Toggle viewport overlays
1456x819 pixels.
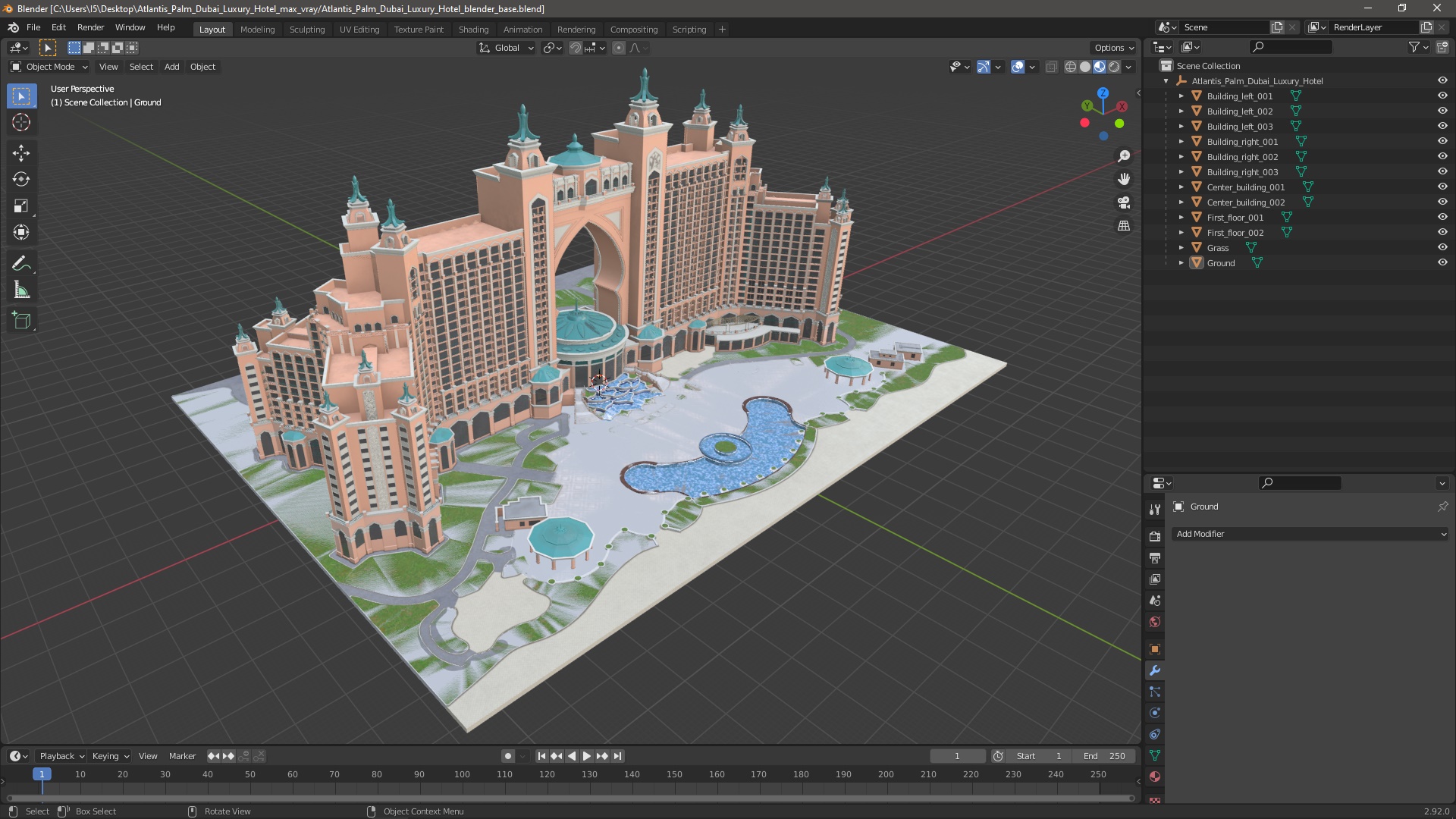click(1018, 67)
